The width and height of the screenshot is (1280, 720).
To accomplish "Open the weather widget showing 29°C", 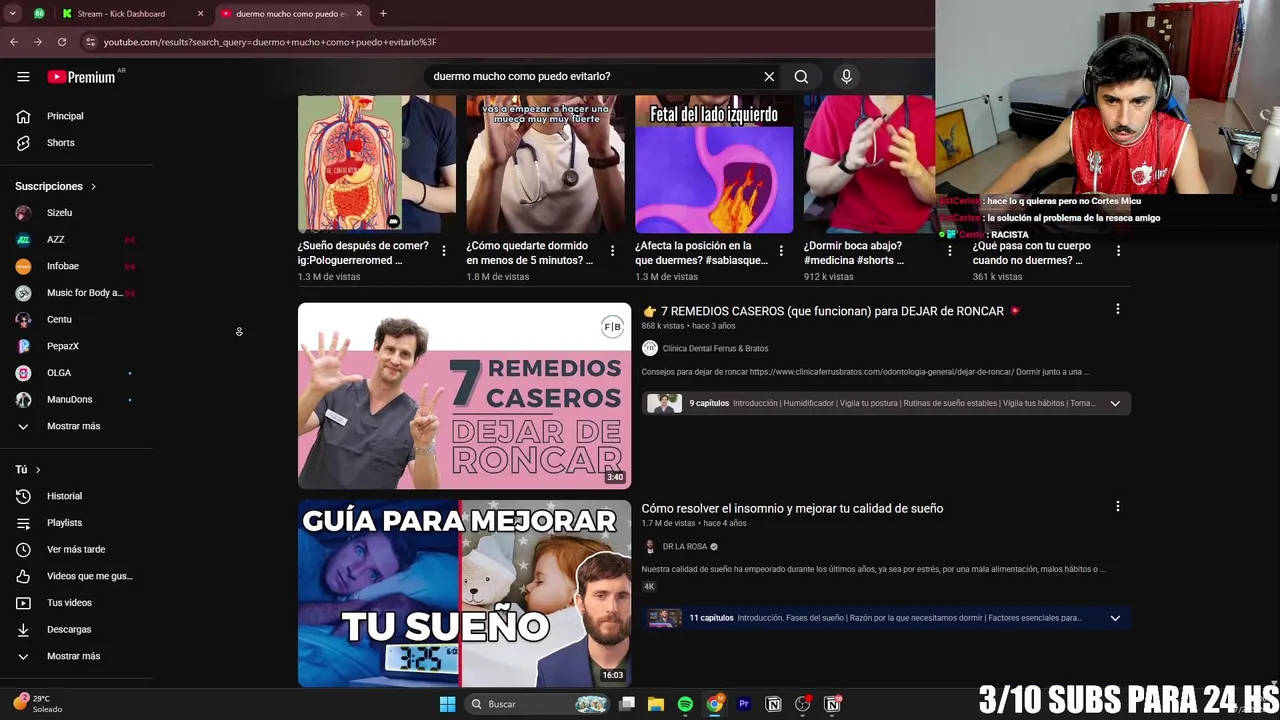I will point(36,704).
